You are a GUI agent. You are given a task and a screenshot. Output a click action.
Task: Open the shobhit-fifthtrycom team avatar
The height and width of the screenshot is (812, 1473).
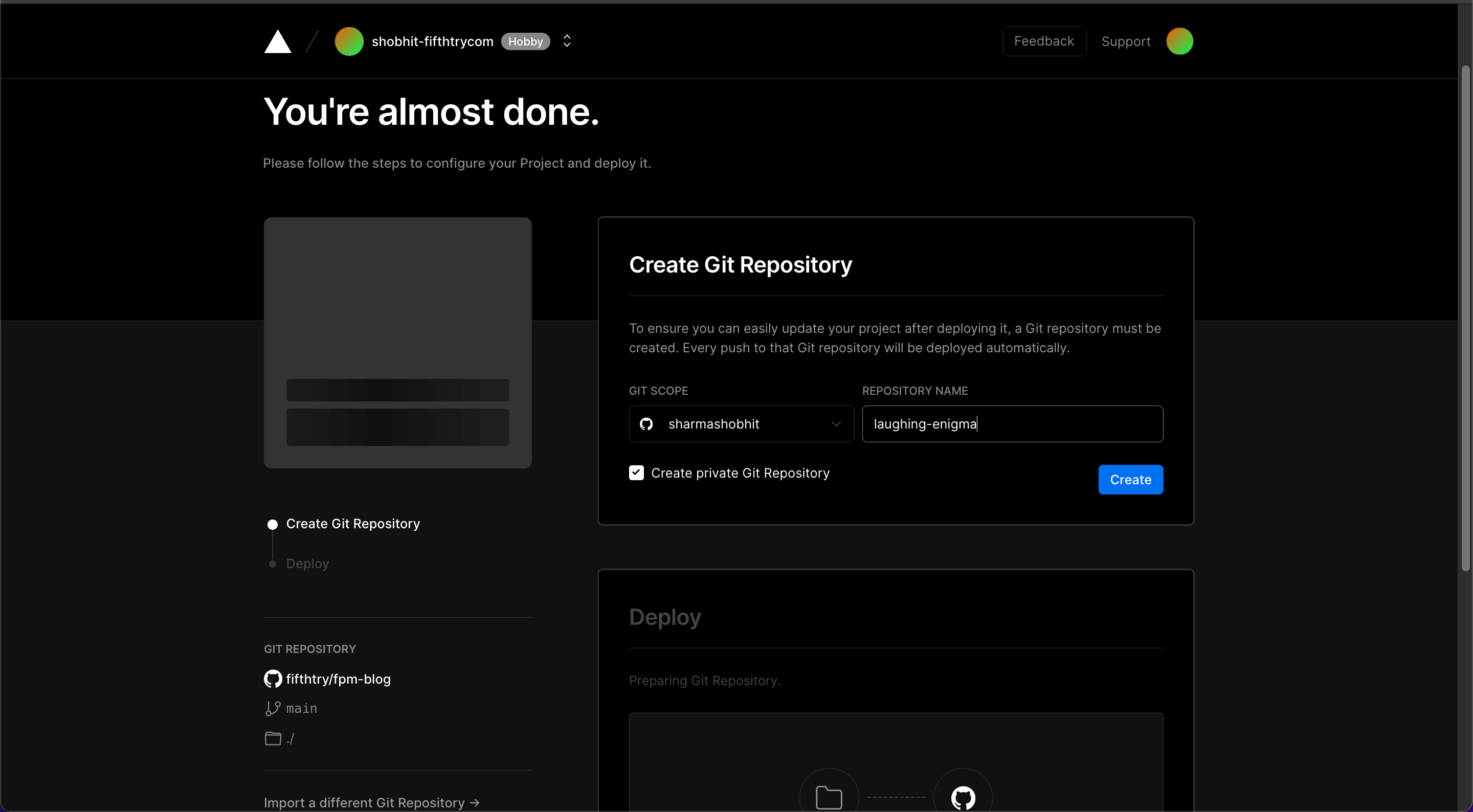(349, 41)
